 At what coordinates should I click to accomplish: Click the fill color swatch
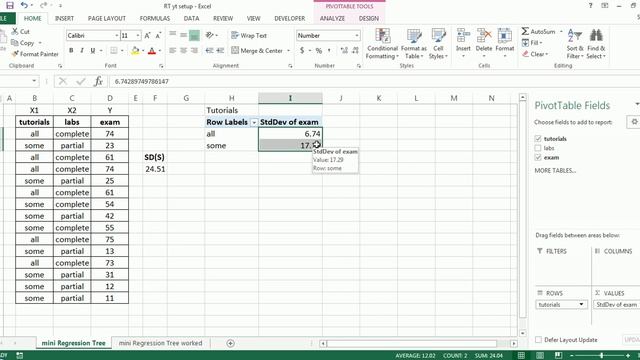[x=135, y=51]
